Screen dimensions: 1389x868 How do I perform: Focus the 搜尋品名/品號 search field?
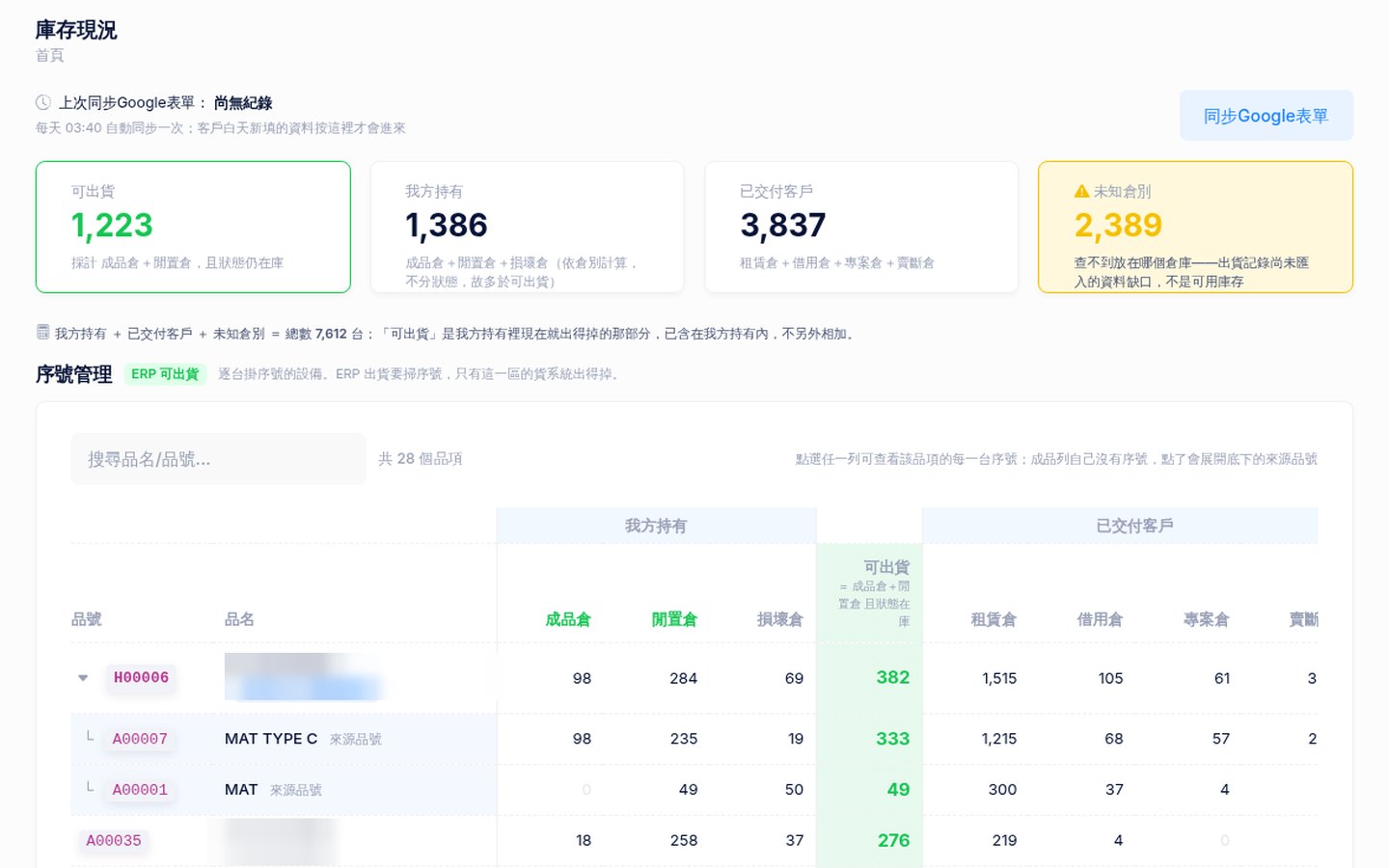coord(218,459)
